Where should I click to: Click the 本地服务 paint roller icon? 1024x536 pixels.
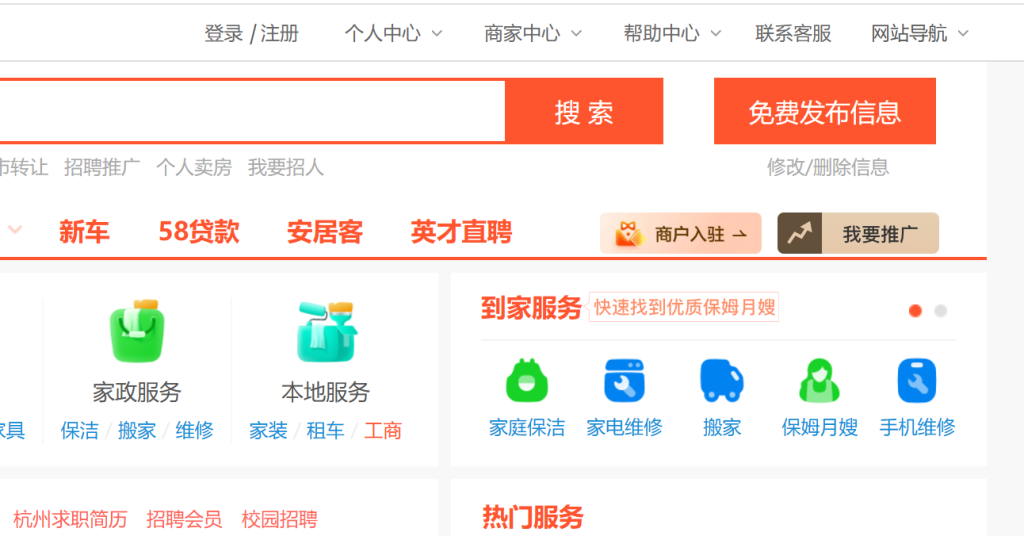326,331
